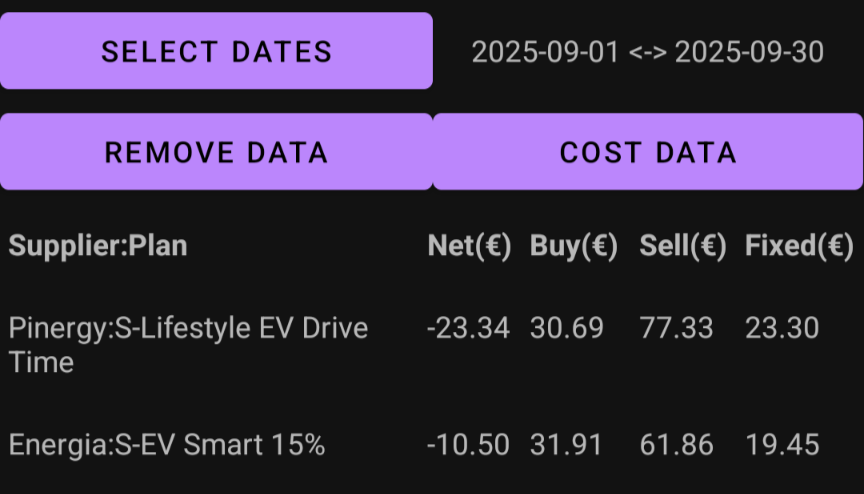Tap Energia buy cost 31.91
Screen dimensions: 864x494
567,444
